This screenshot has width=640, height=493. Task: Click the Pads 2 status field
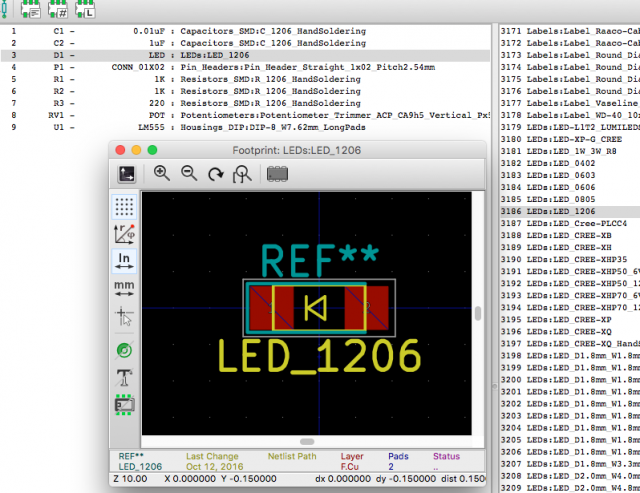click(x=398, y=462)
